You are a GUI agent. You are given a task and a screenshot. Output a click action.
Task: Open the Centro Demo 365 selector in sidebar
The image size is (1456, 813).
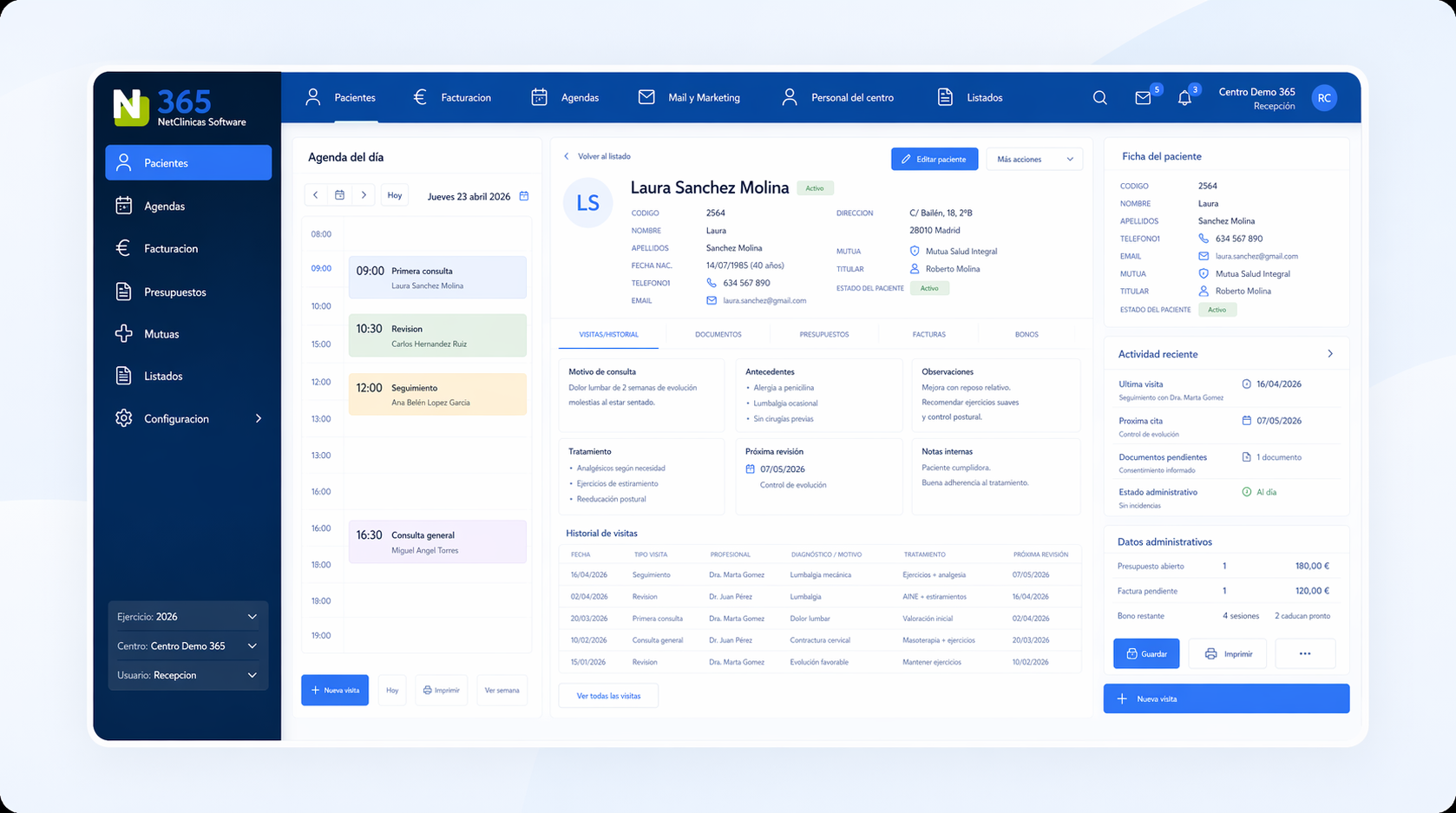coord(187,646)
